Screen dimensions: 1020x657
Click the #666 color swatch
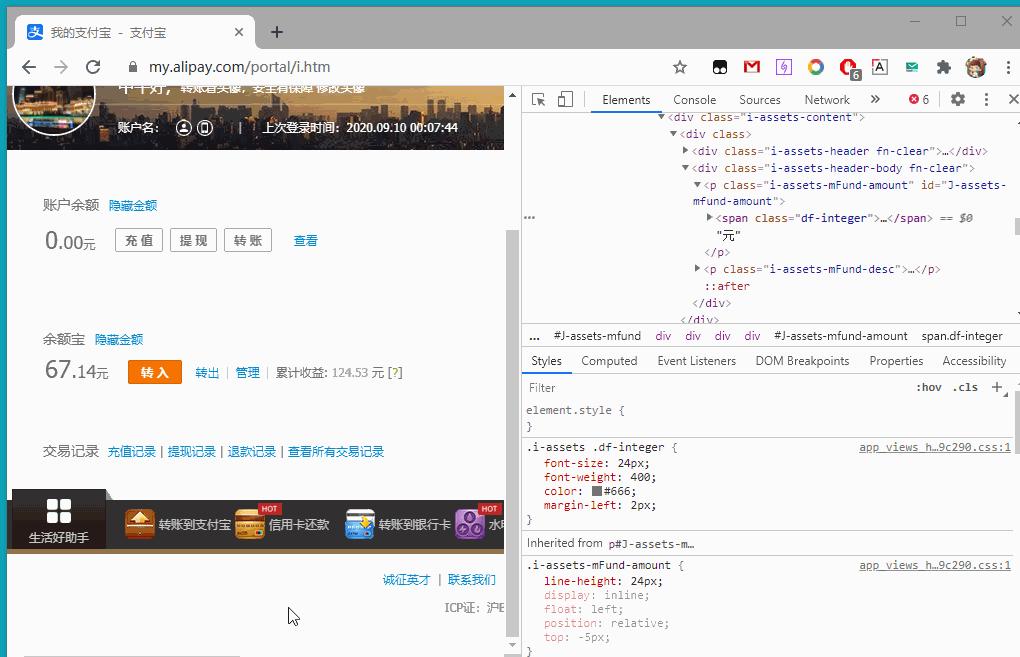point(597,491)
